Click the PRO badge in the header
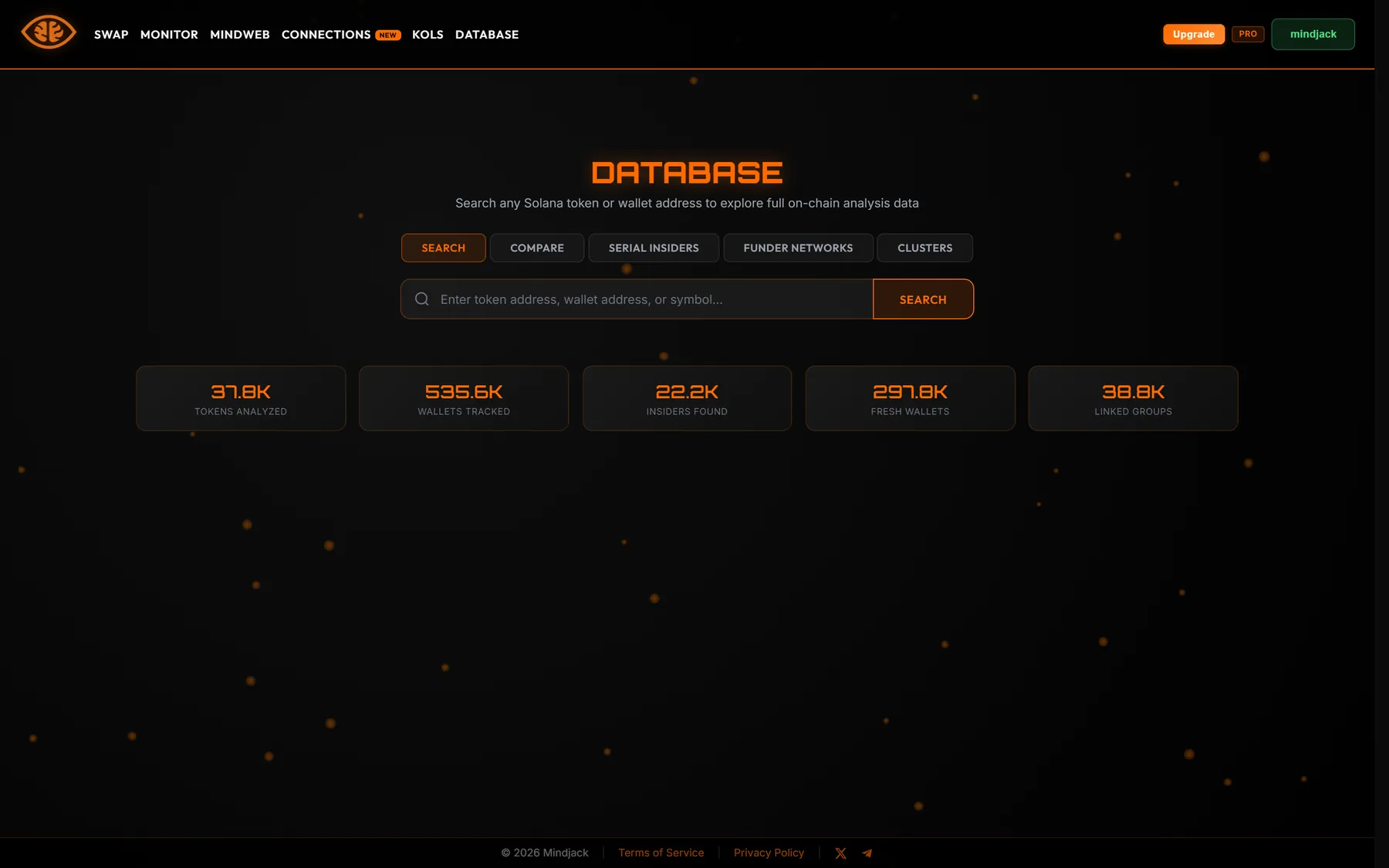This screenshot has width=1389, height=868. click(x=1248, y=34)
